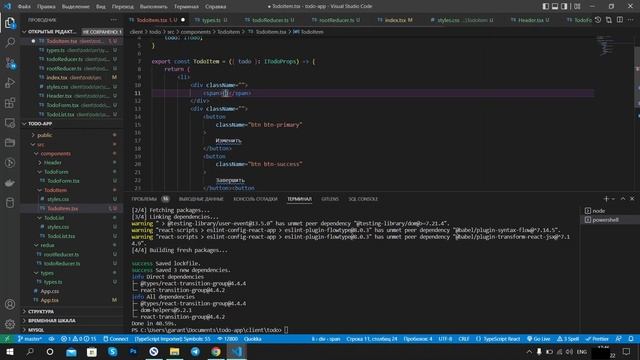Open the Search view in activity bar
The image size is (640, 360).
click(x=10, y=42)
